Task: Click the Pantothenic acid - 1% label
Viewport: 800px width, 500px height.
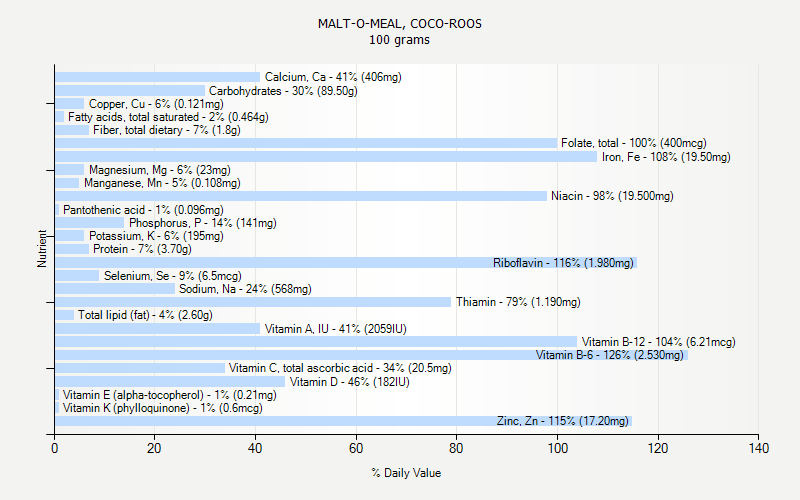Action: (x=143, y=210)
